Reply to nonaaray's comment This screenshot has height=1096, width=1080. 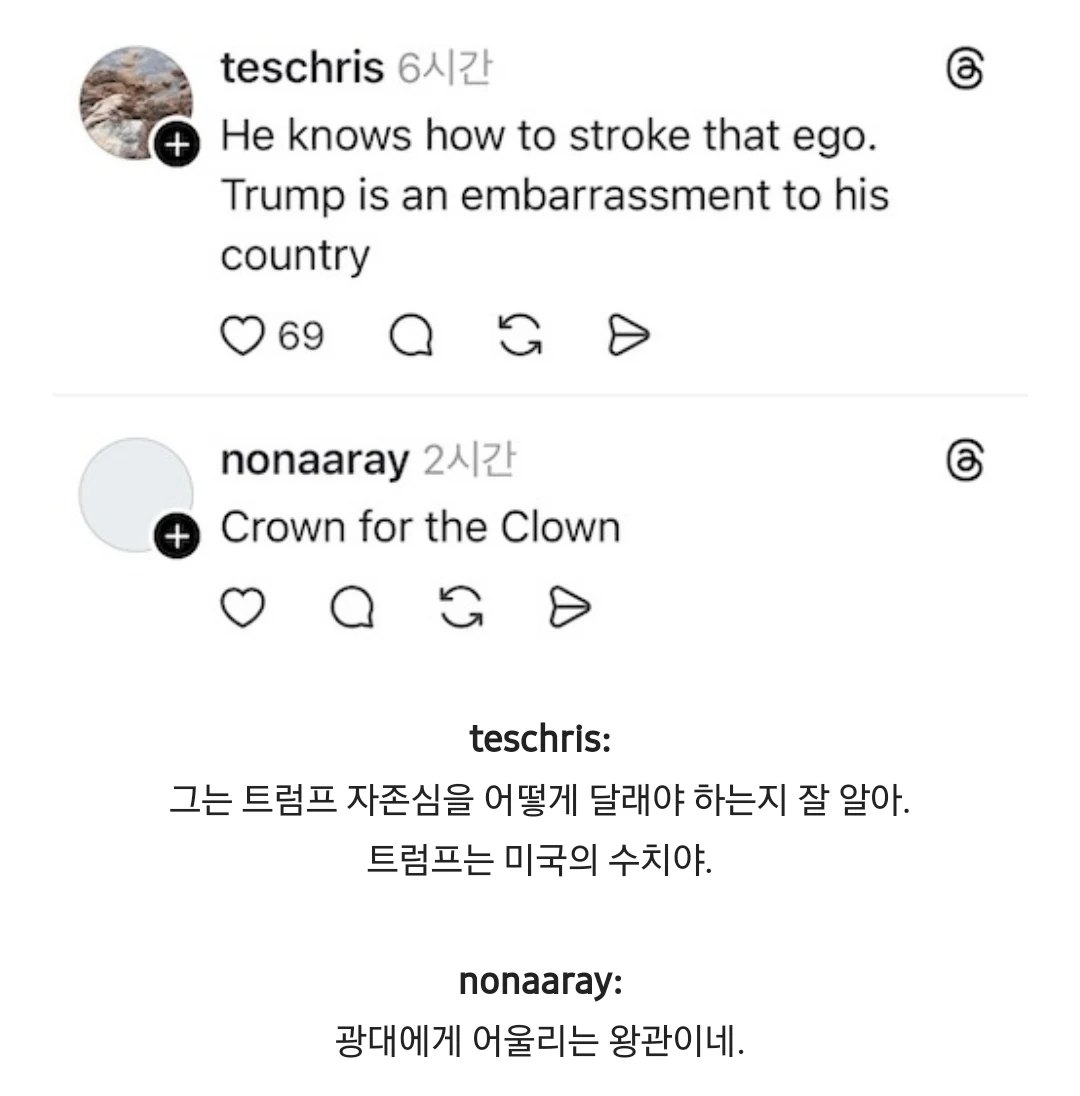coord(351,607)
